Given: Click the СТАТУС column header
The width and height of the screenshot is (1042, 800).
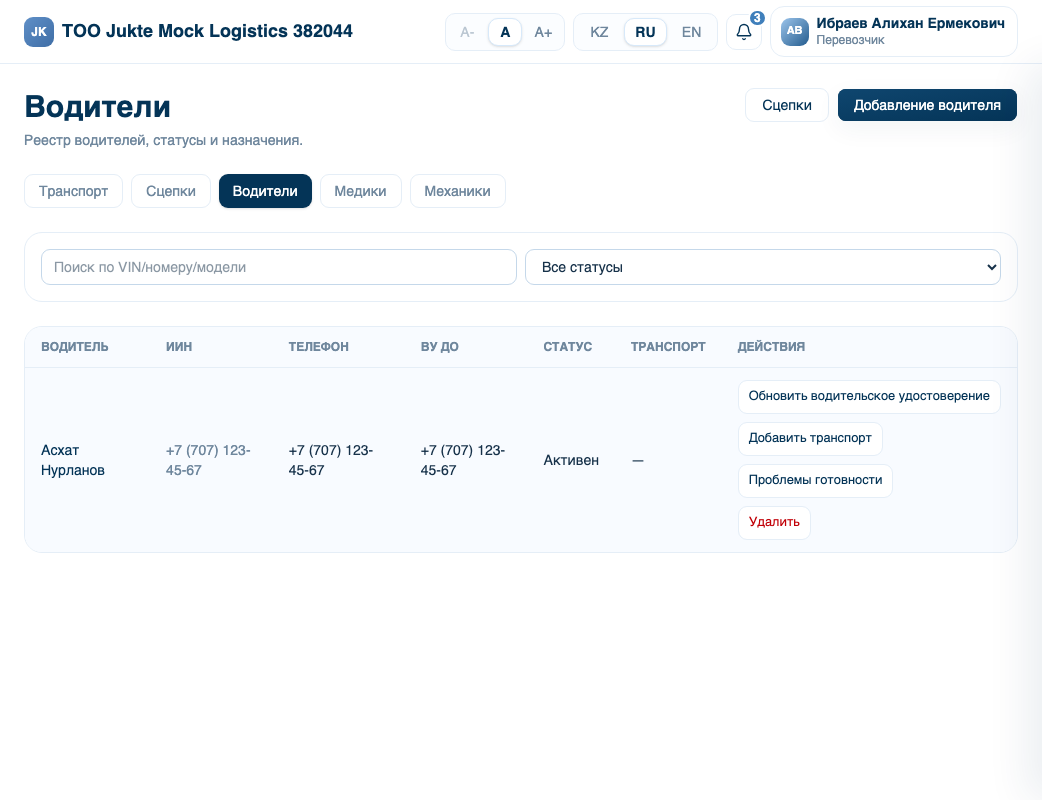Looking at the screenshot, I should click(568, 347).
